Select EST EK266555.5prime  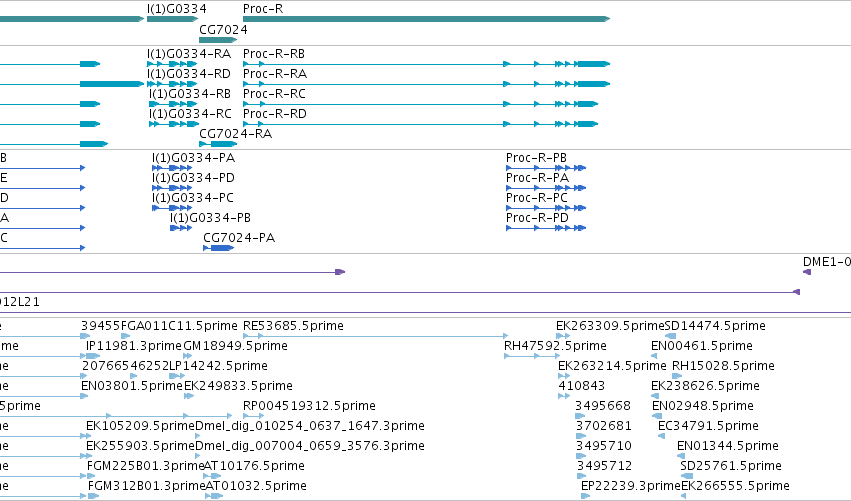(735, 487)
